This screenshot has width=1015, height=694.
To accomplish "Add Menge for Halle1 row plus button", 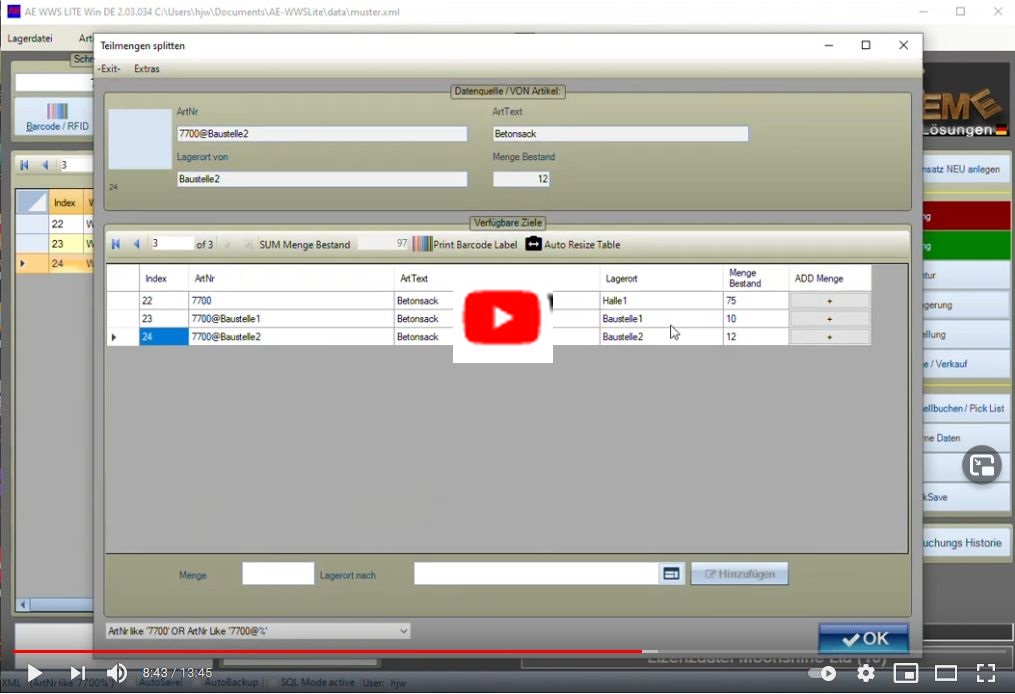I will click(829, 301).
